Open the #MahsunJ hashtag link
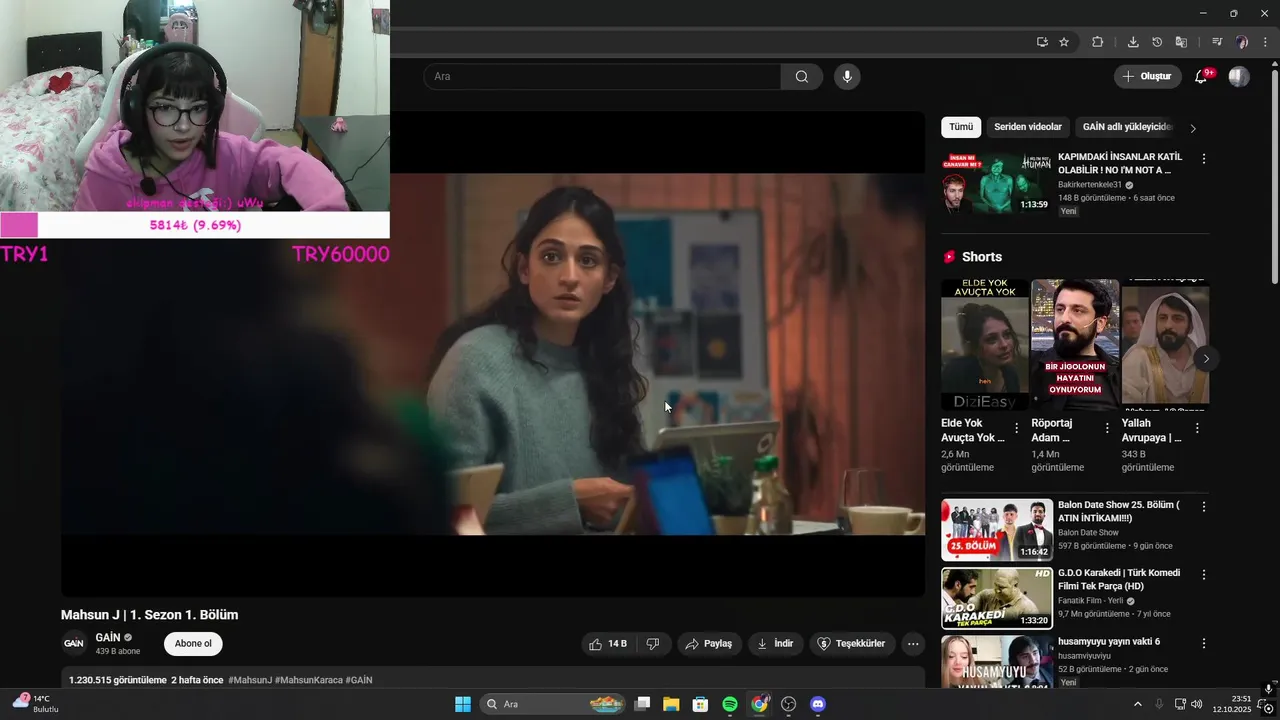Viewport: 1280px width, 720px height. [250, 680]
